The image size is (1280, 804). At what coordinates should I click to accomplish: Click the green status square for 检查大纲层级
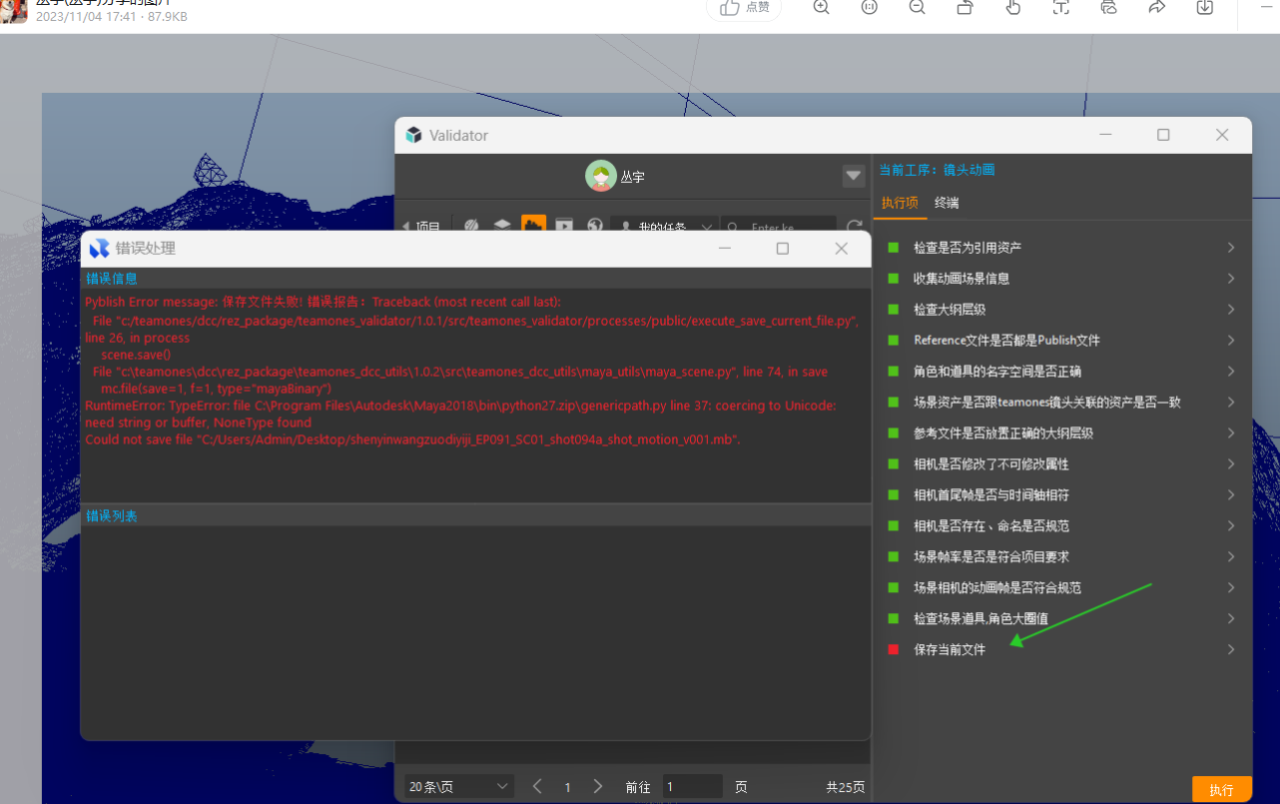(x=893, y=310)
